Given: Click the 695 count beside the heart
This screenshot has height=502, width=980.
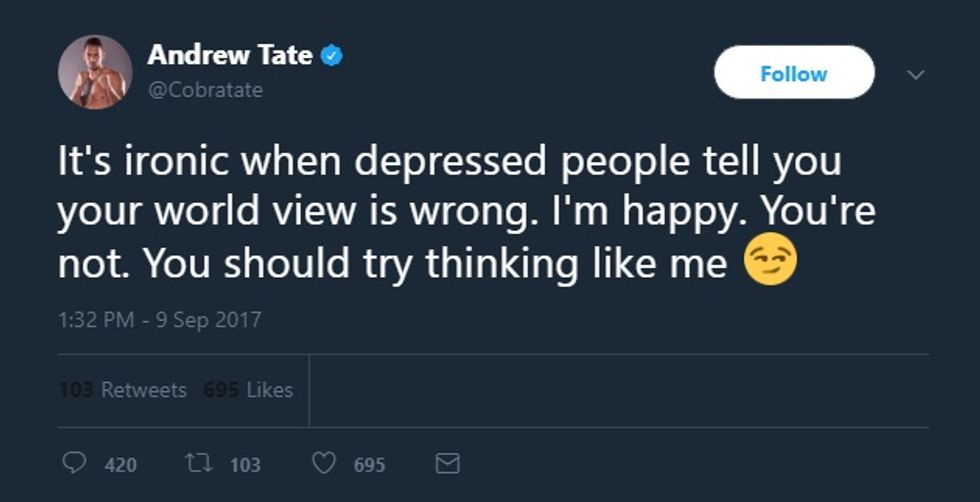Looking at the screenshot, I should pyautogui.click(x=369, y=465).
